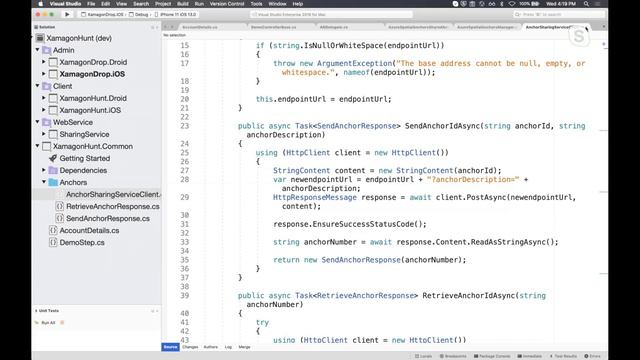Pick the iPhone 11 iOS 13.0 target

coord(176,14)
